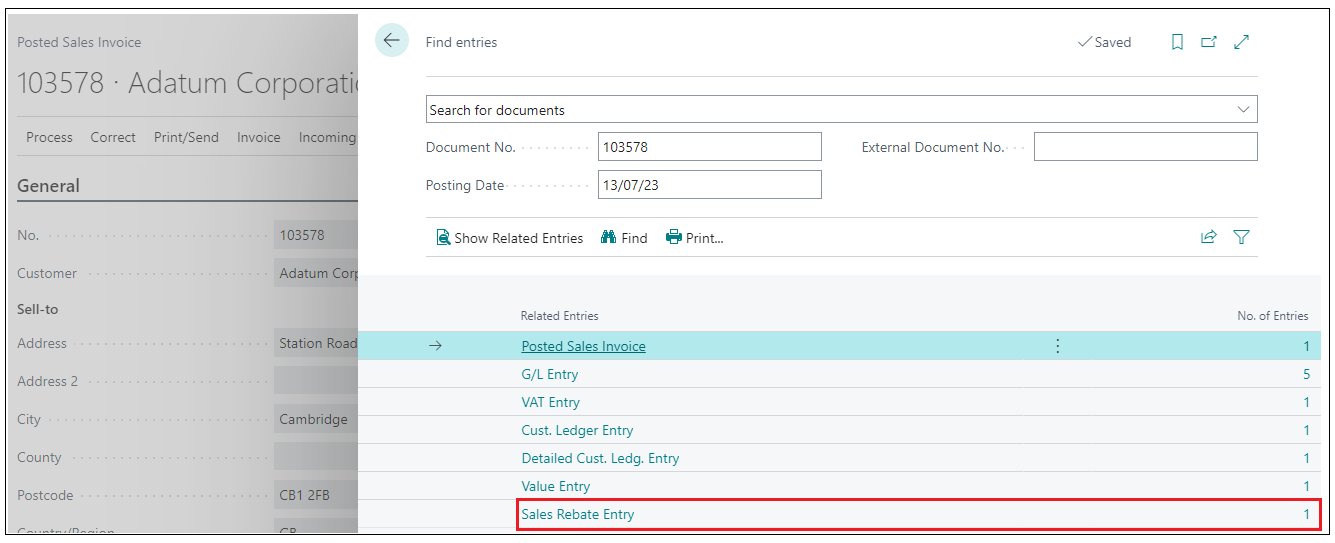Expand the Find entries page to full width

(x=1241, y=42)
